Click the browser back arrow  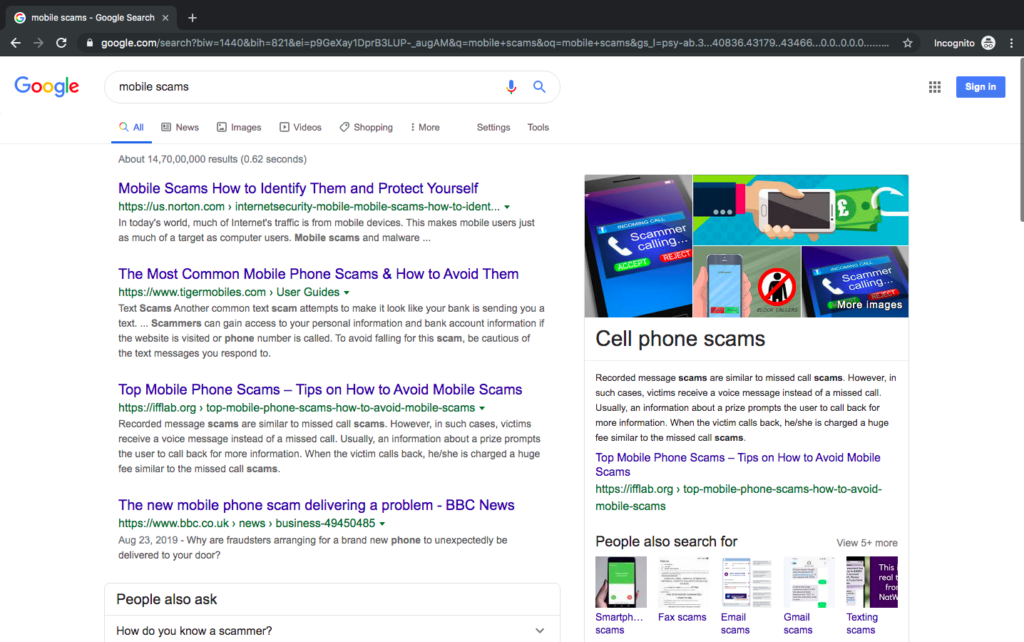tap(16, 43)
